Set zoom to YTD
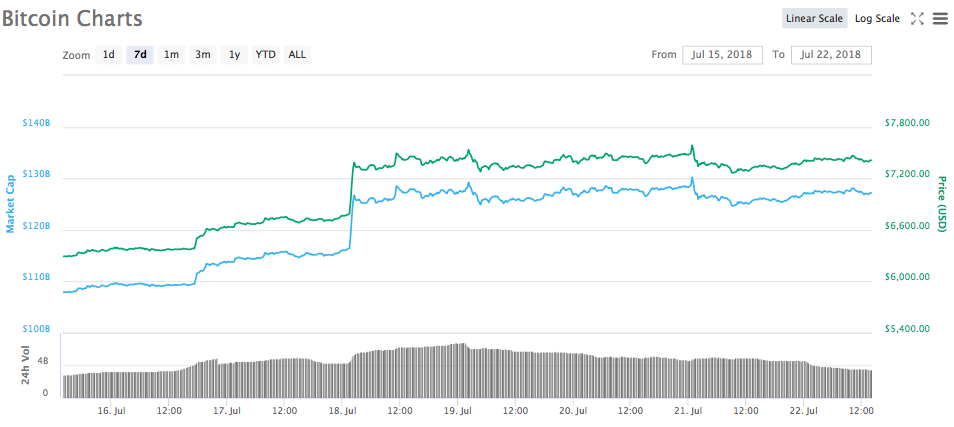This screenshot has width=954, height=427. click(265, 55)
